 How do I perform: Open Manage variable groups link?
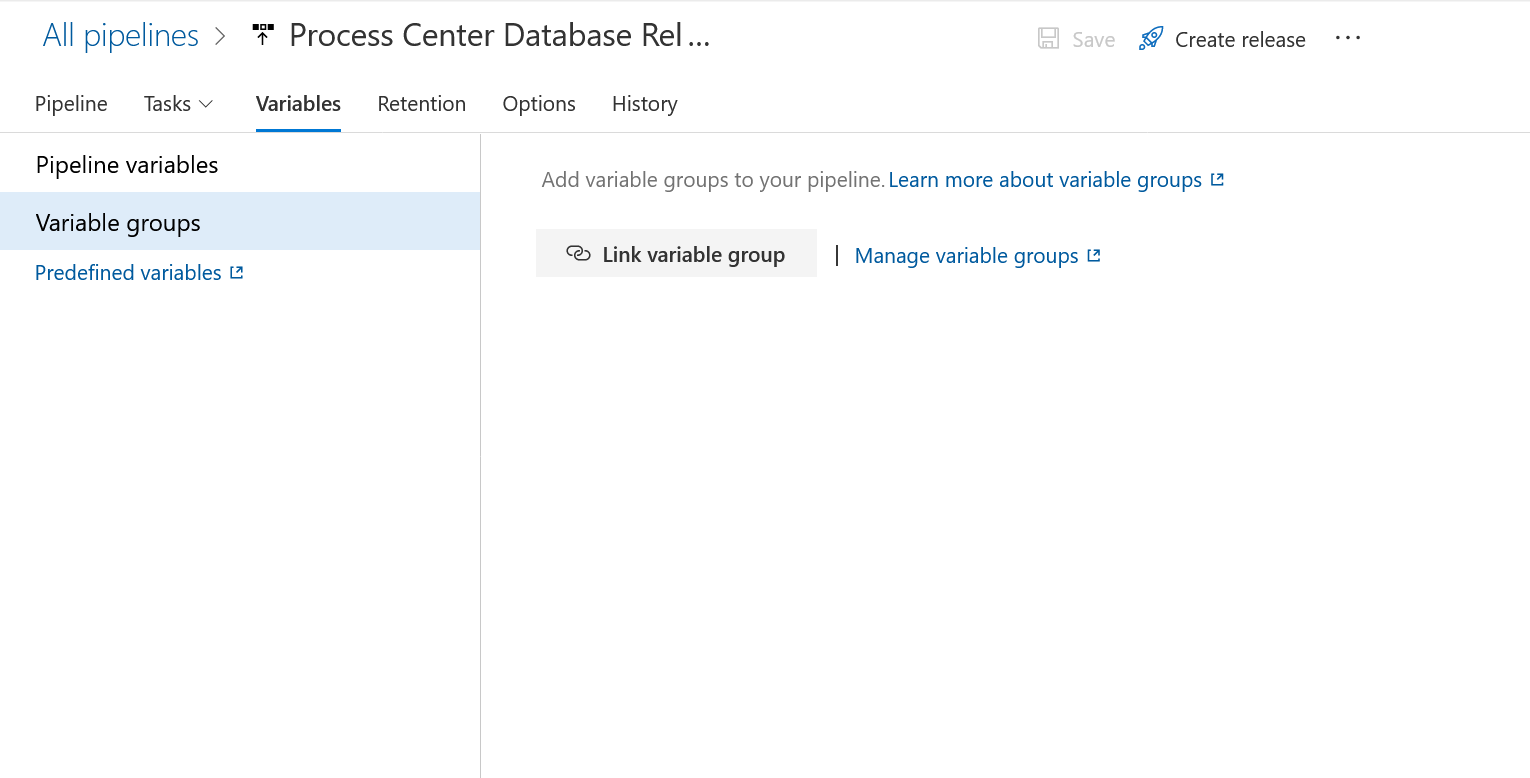(x=966, y=256)
